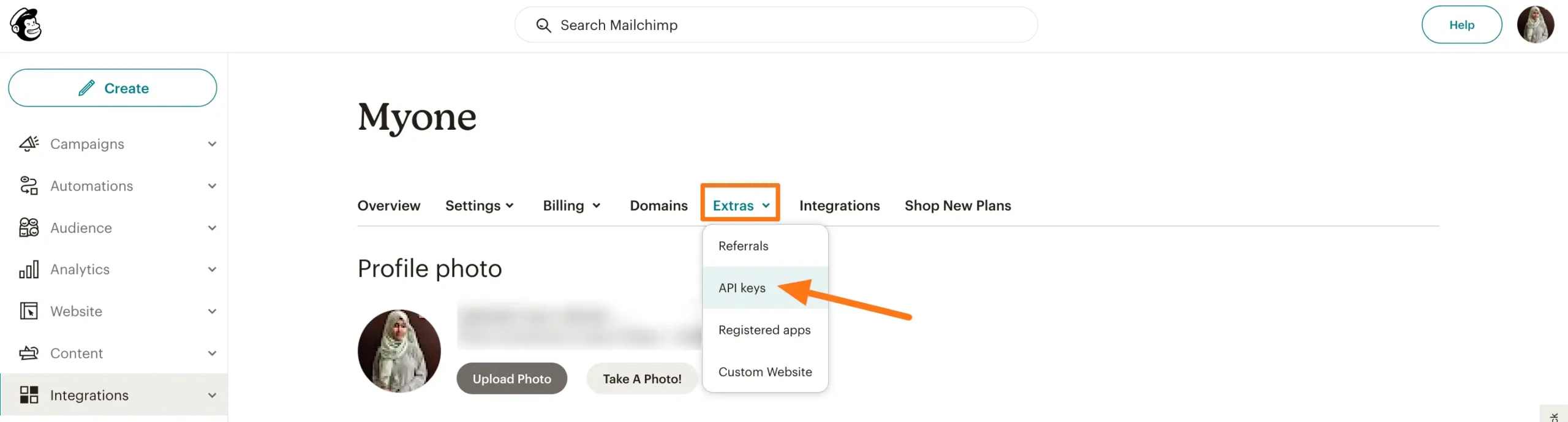Click the Audience people icon
Screen dimensions: 1568x422
tap(29, 227)
